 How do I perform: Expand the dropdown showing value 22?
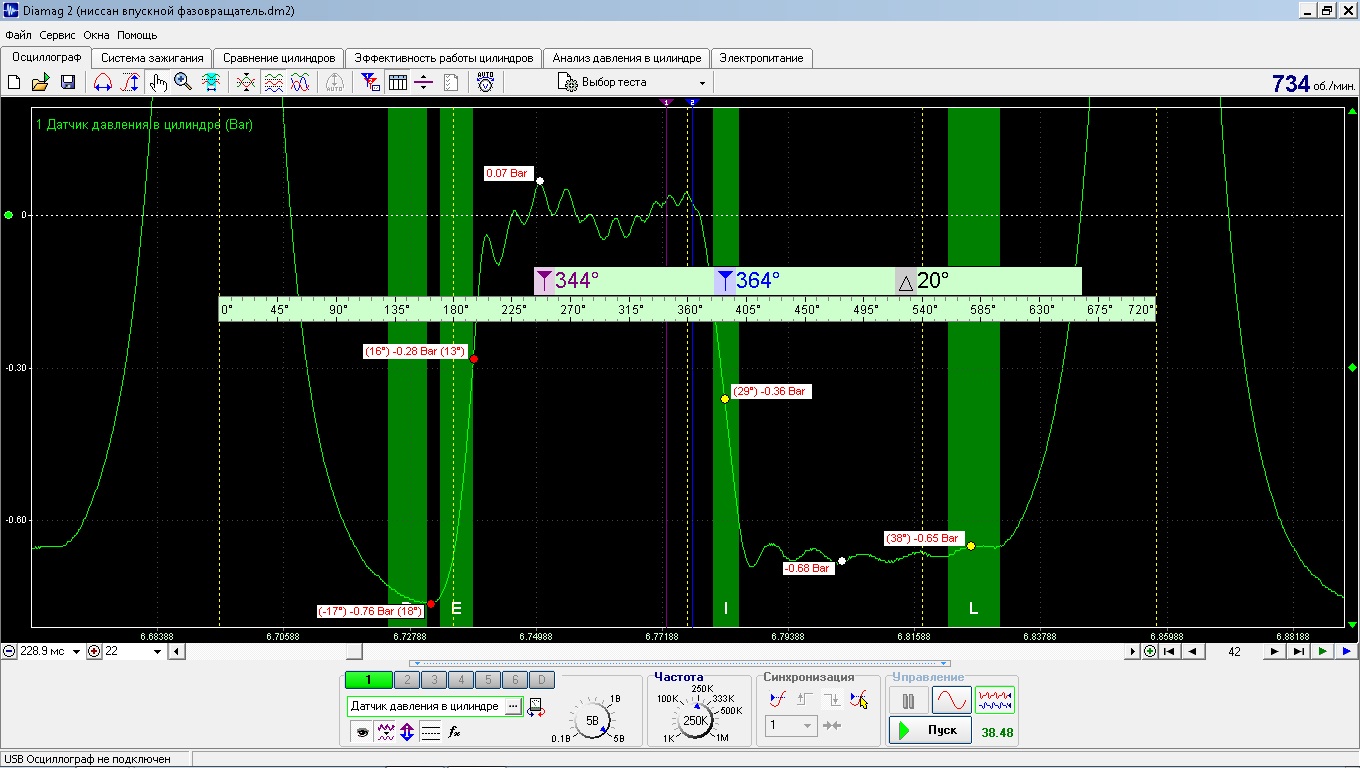click(x=158, y=652)
